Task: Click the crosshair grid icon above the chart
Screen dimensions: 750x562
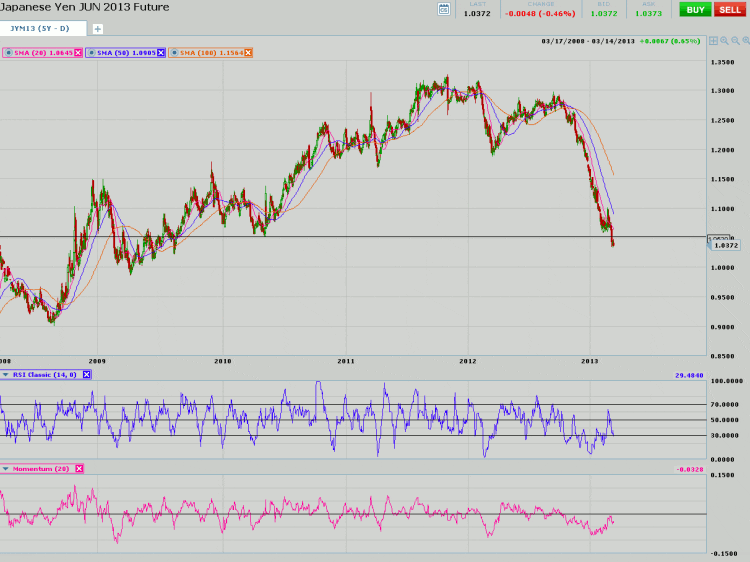Action: pos(713,41)
